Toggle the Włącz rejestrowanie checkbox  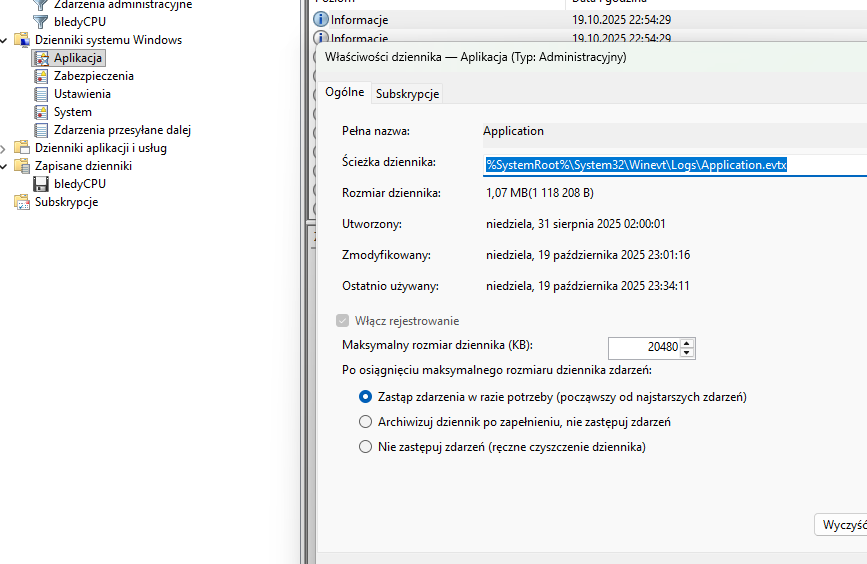coord(343,321)
